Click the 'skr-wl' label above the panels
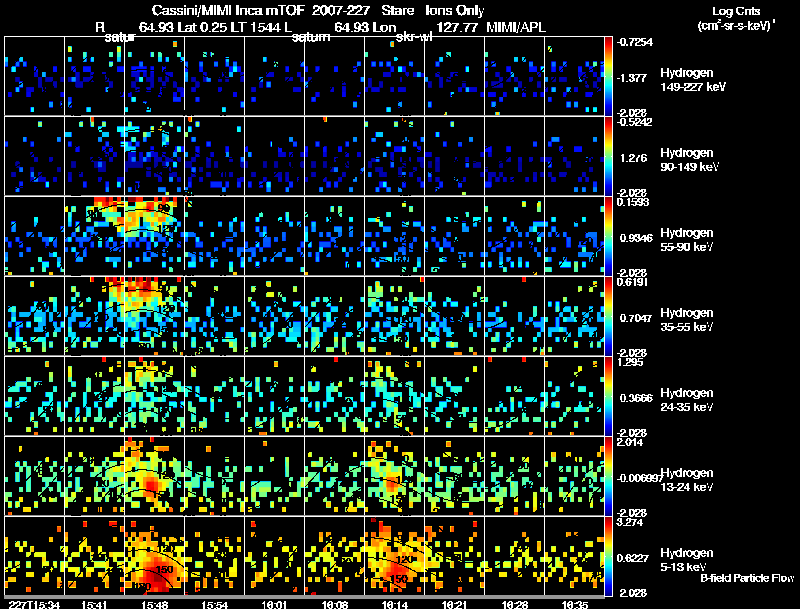Image resolution: width=800 pixels, height=609 pixels. [x=414, y=37]
